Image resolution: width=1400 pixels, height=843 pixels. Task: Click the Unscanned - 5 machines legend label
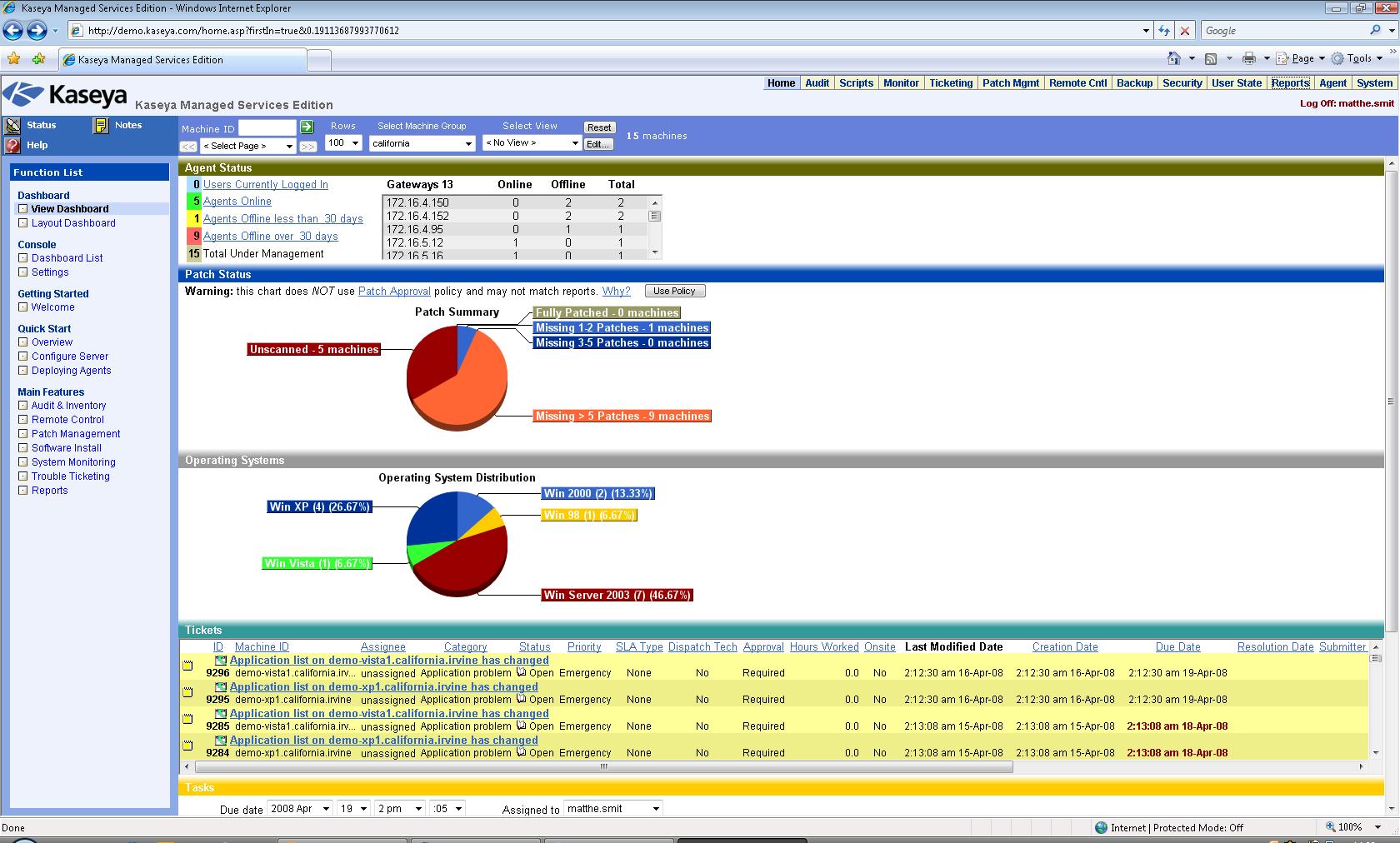coord(314,349)
